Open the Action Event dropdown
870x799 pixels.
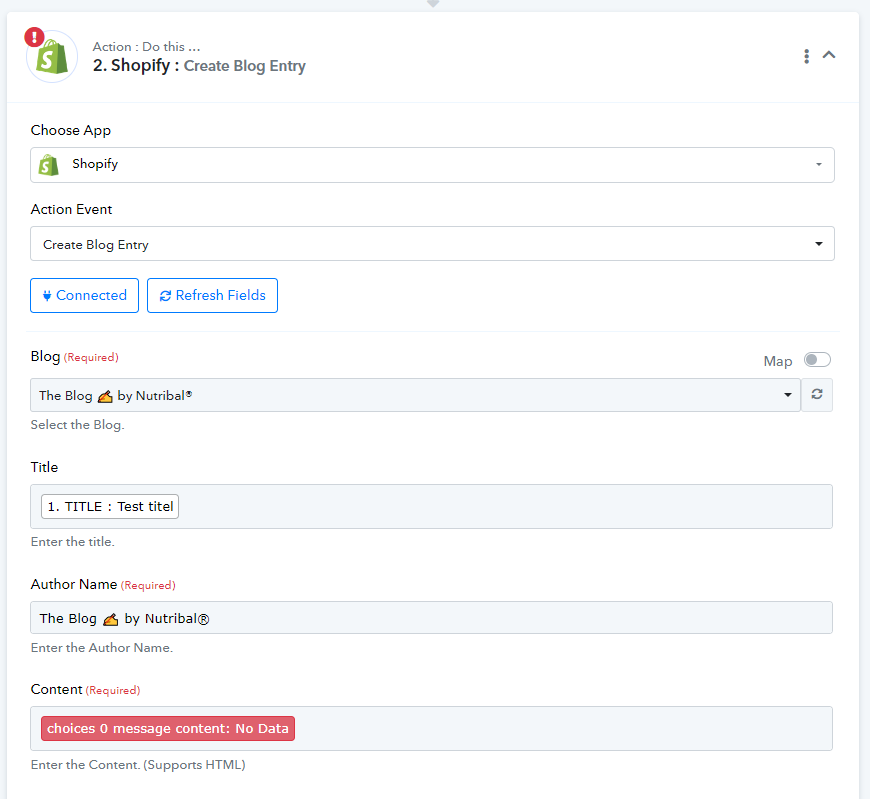click(432, 244)
